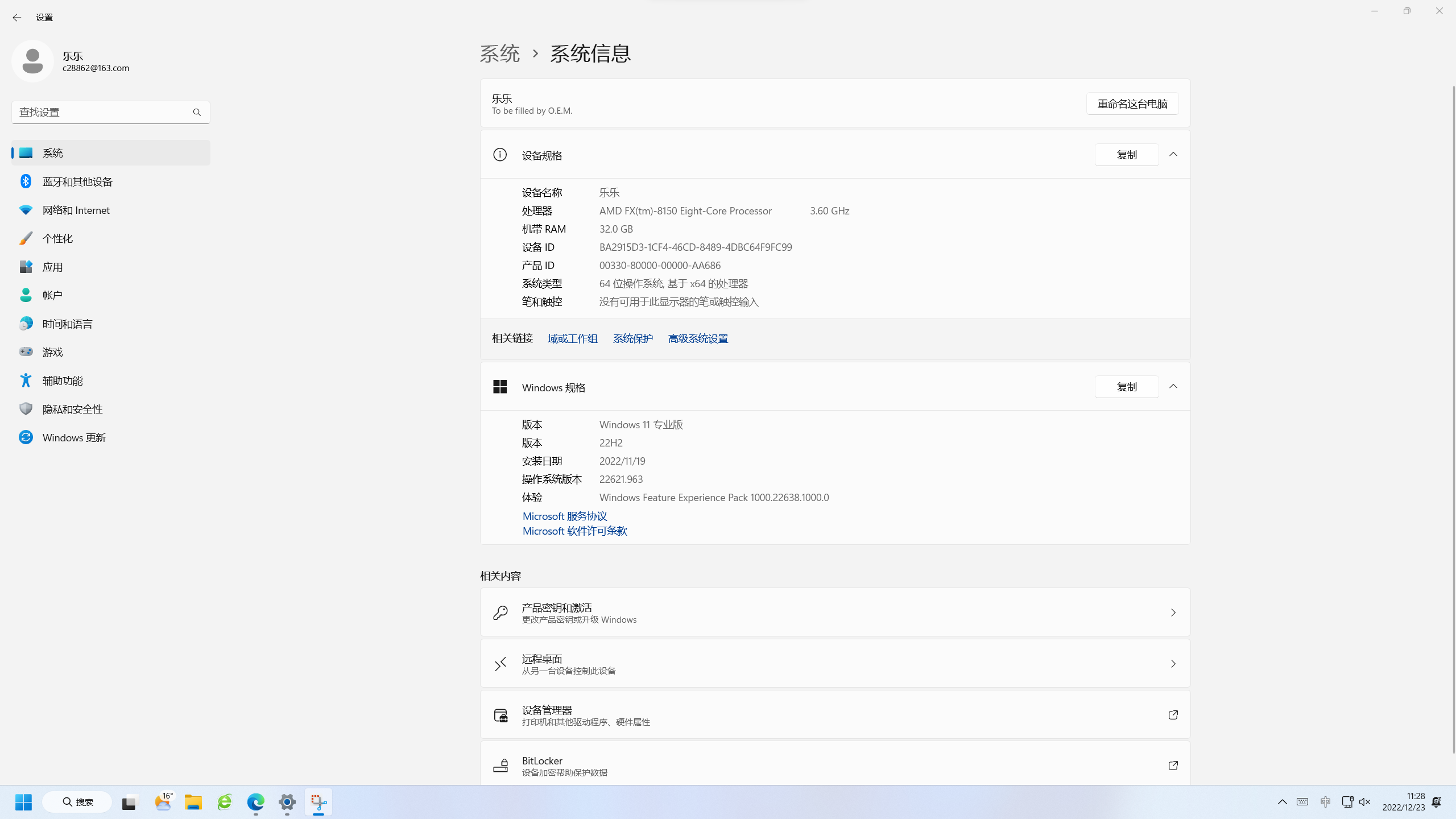Open the 系统保护 link
Screen dimensions: 1456x819
633,339
